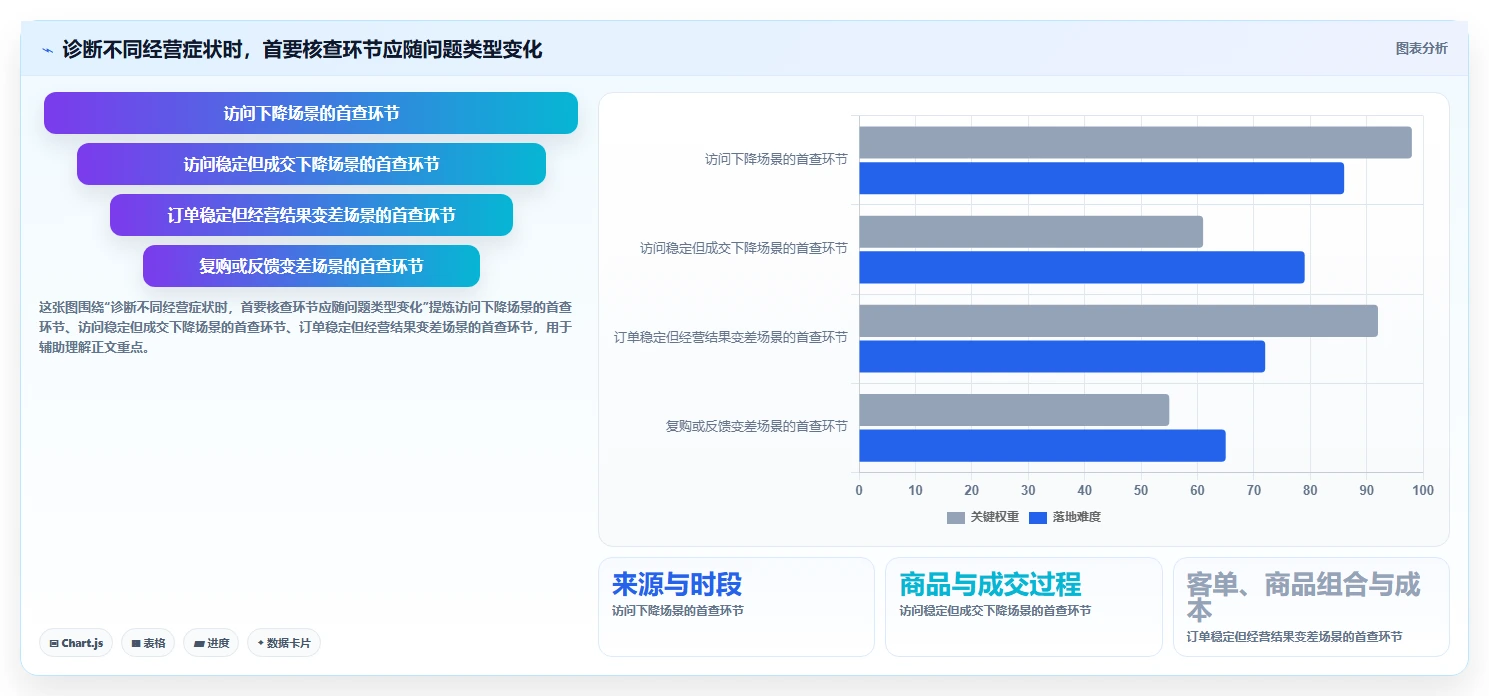
Task: Click blue 落地难度 bar for 复购或反馈变差场景
Action: point(1042,446)
